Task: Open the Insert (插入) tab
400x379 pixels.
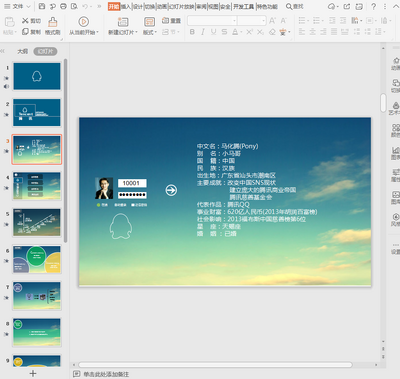Action: pos(126,6)
